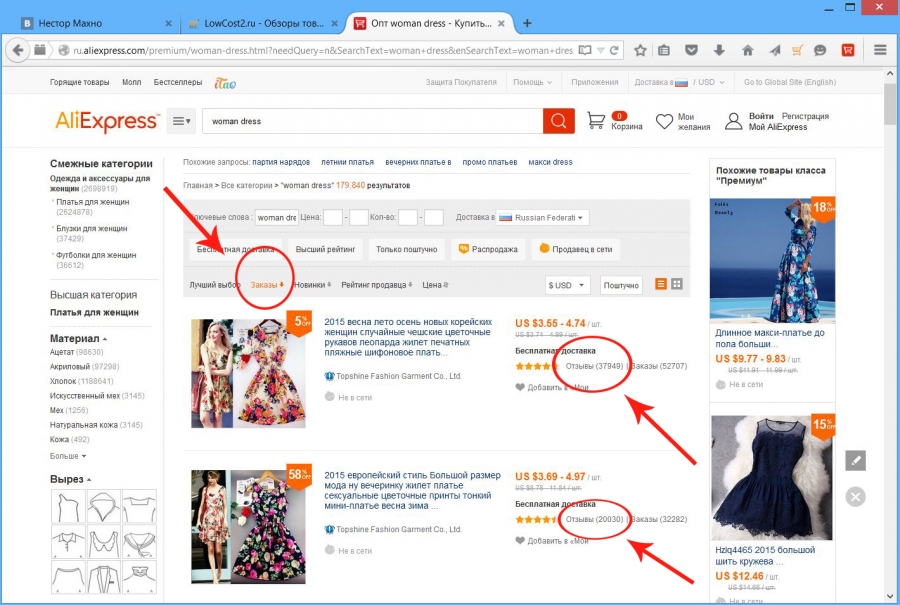
Task: Open the bookmarks list icon
Action: 664,51
